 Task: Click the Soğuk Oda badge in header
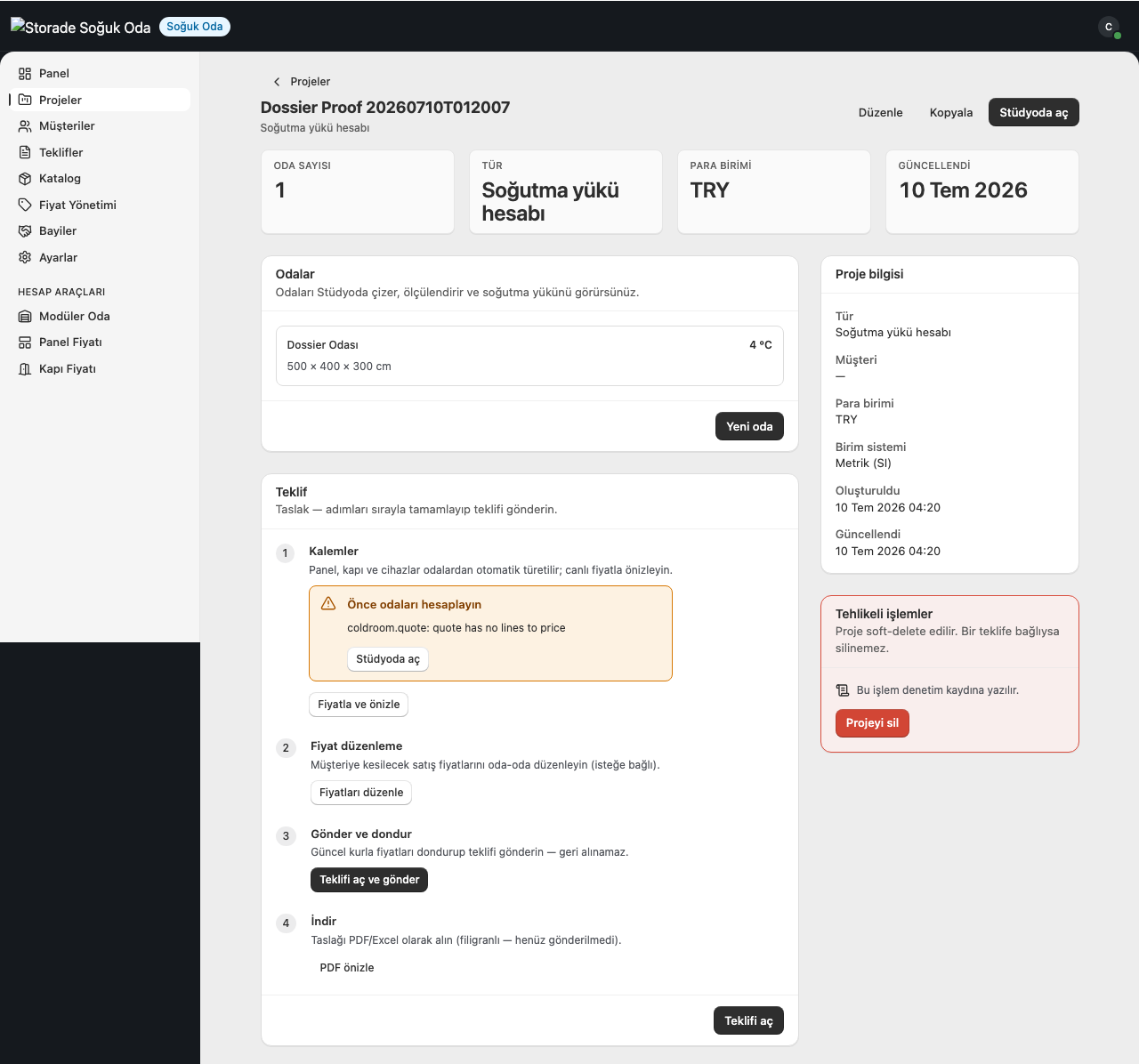tap(195, 27)
